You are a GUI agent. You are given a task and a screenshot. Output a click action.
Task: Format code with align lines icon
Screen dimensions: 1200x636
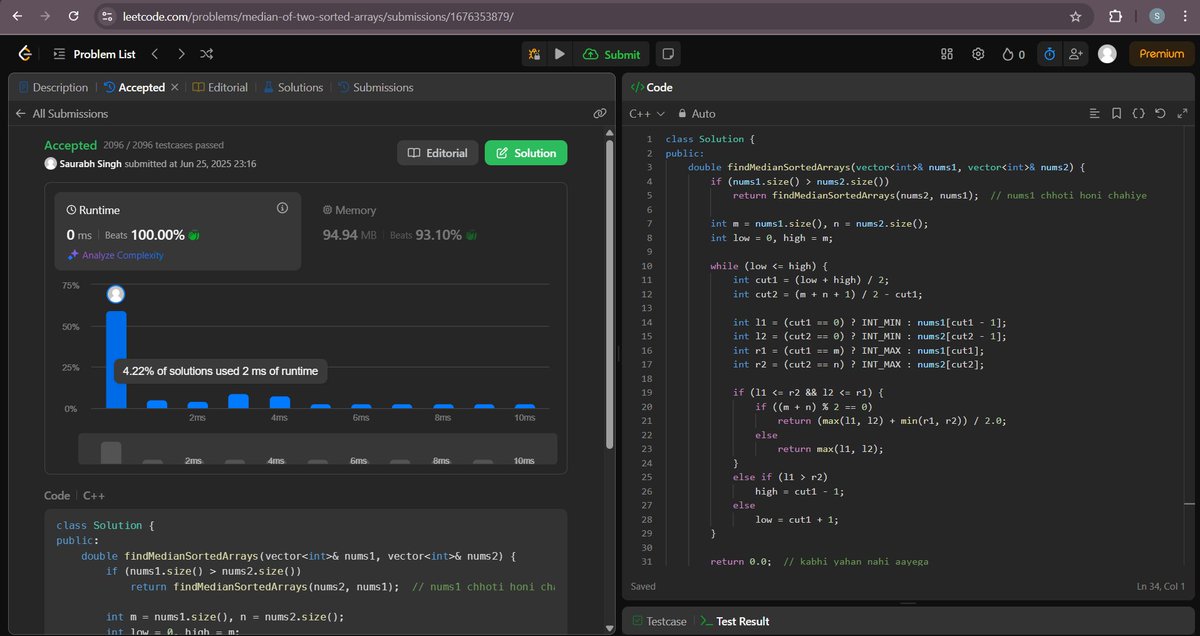coord(1094,114)
